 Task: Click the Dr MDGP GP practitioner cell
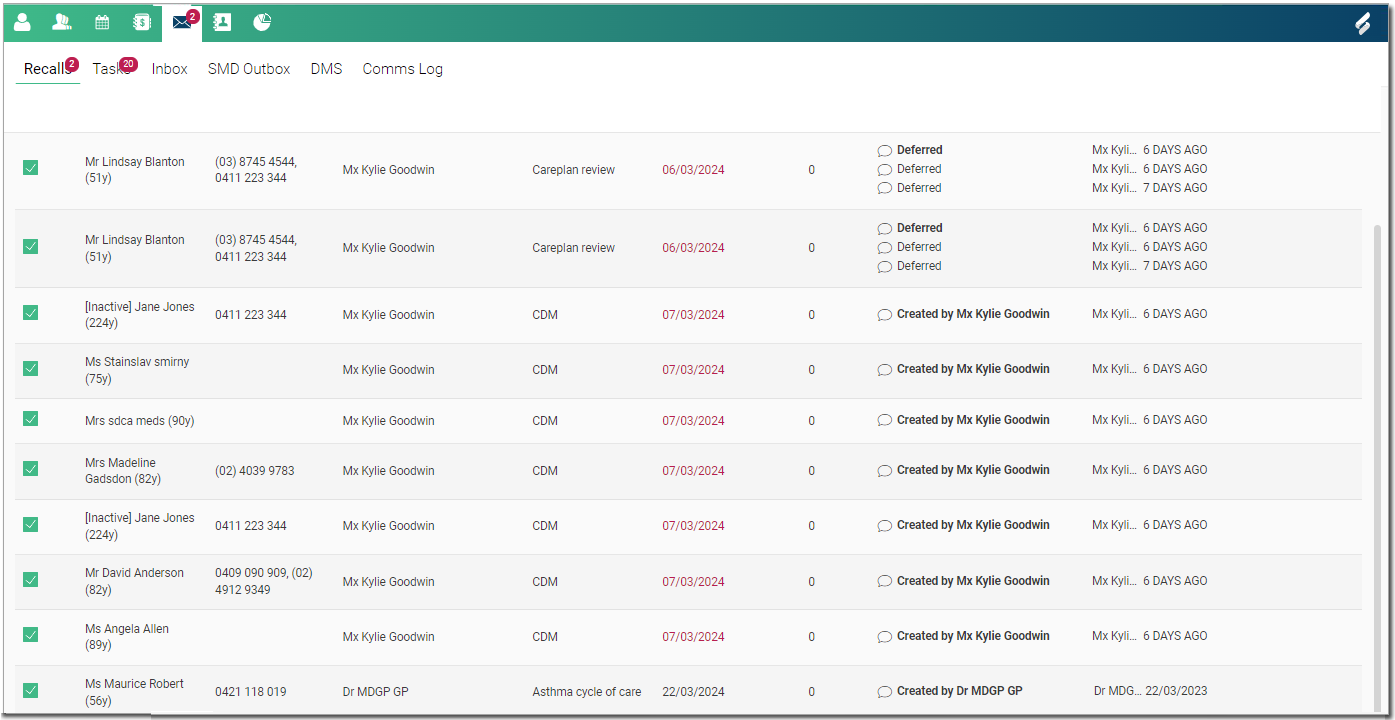pos(376,692)
